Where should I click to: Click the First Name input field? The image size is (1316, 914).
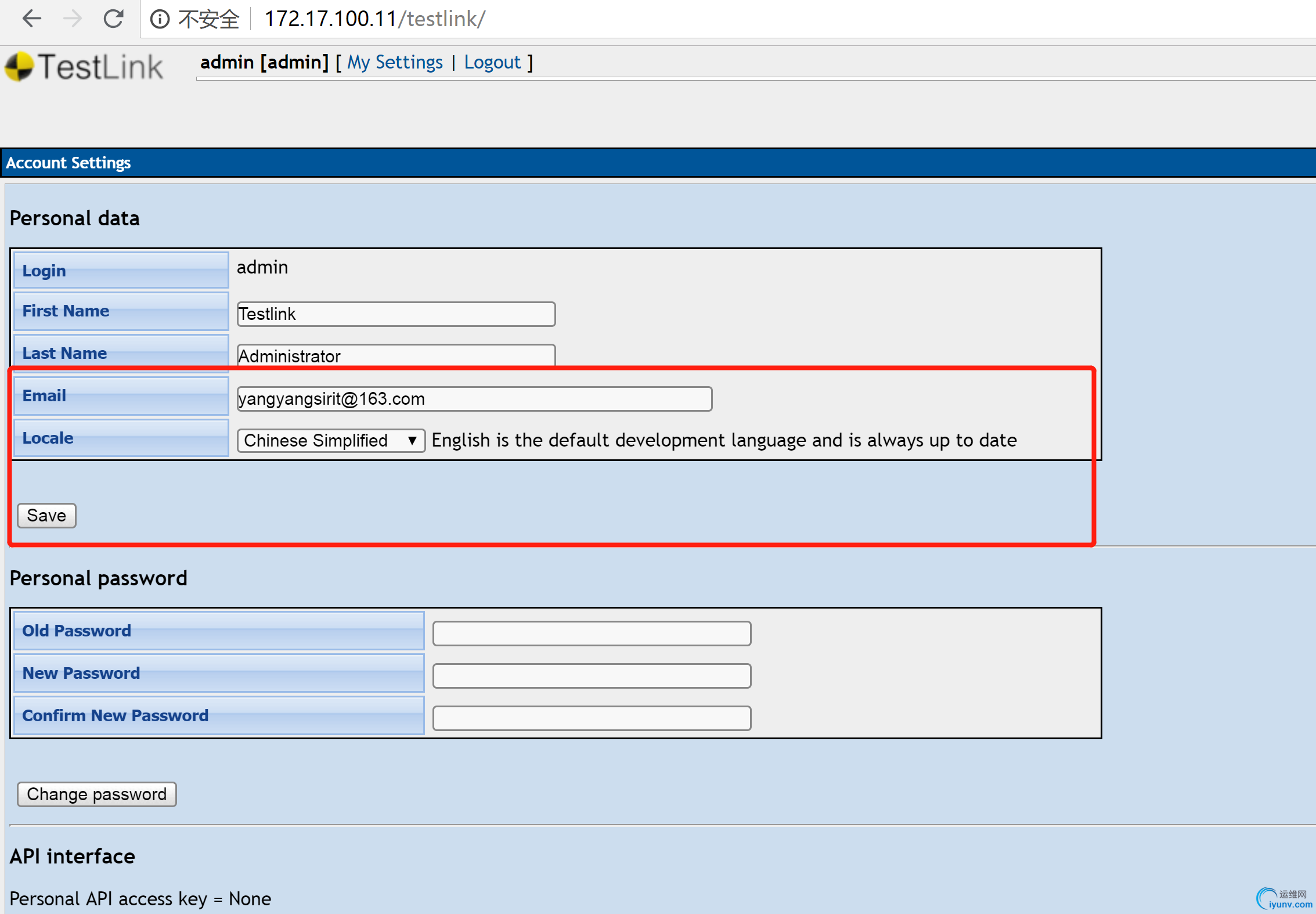point(396,314)
